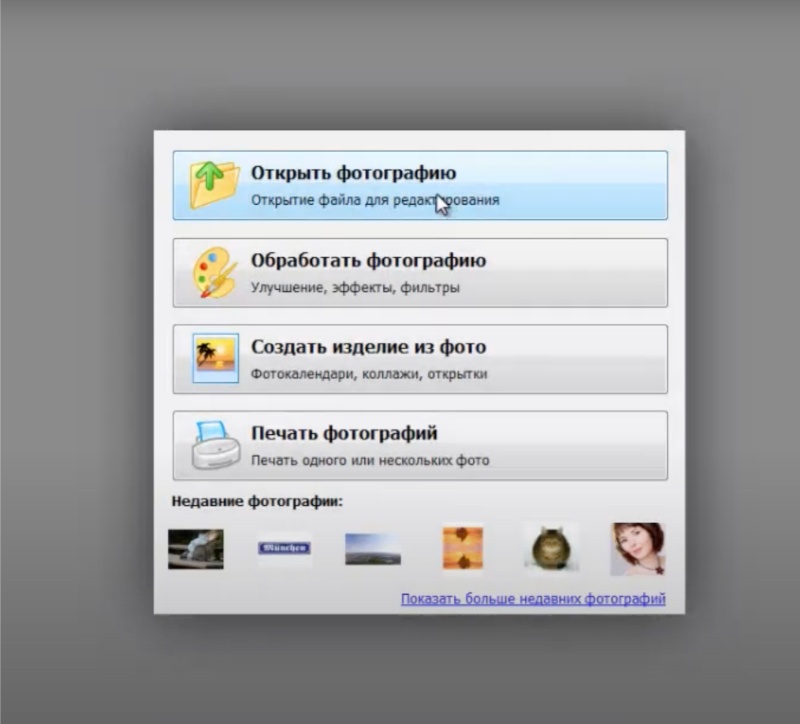The width and height of the screenshot is (800, 724).
Task: Open the Открыть фотографию button
Action: 420,185
